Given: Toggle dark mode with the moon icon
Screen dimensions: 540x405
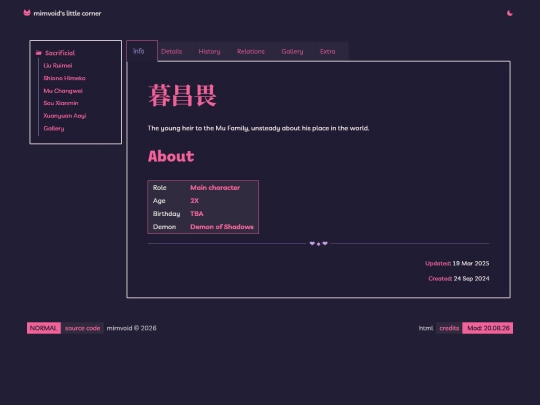Looking at the screenshot, I should click(510, 13).
